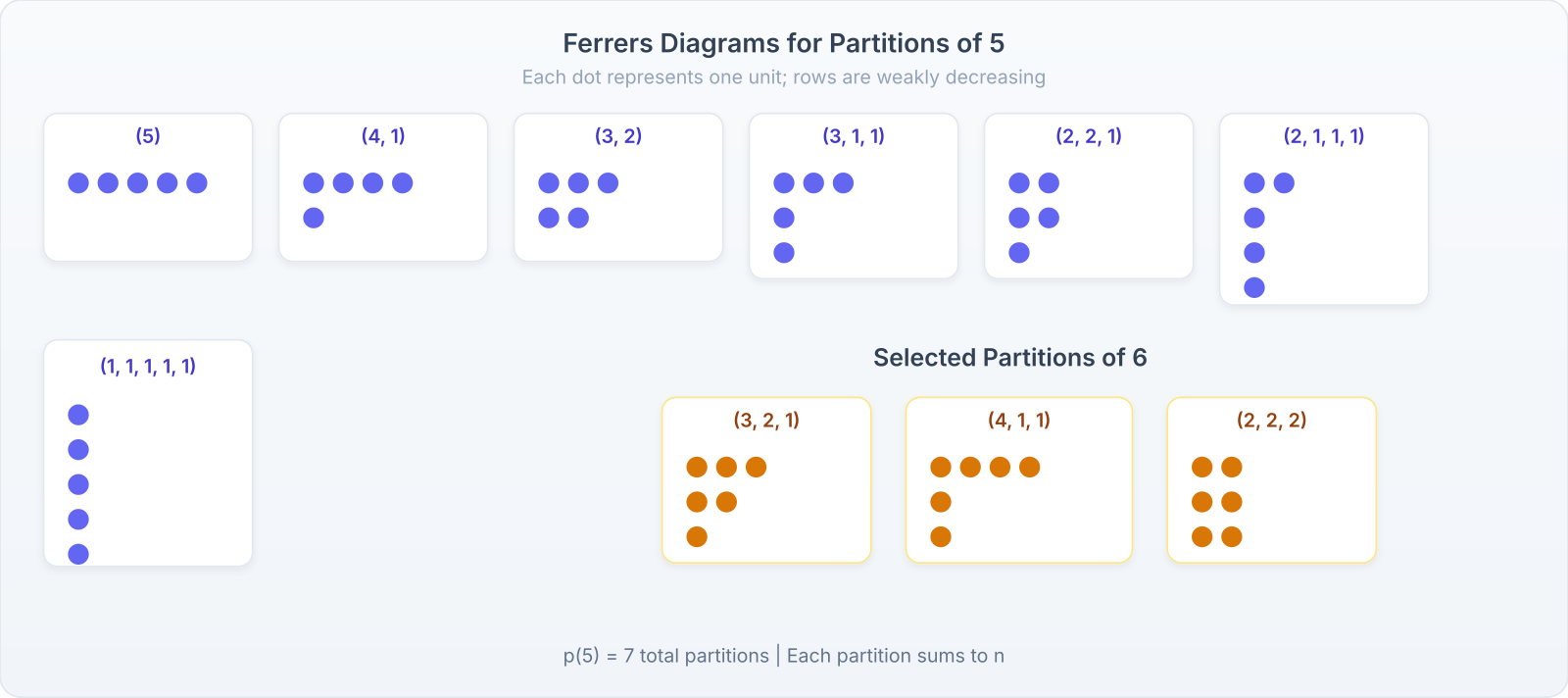Click the (3, 1, 1) partition label
Screen dimensions: 1568x698
[x=854, y=136]
